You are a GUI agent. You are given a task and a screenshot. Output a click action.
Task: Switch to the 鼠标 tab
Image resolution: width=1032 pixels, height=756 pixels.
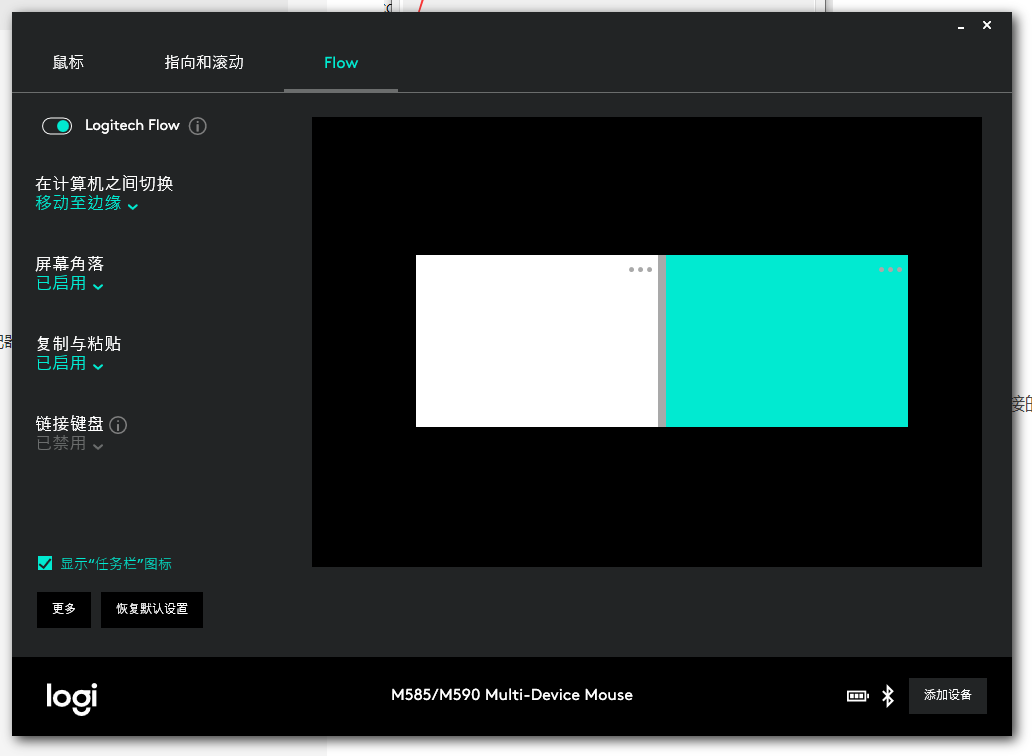coord(67,62)
